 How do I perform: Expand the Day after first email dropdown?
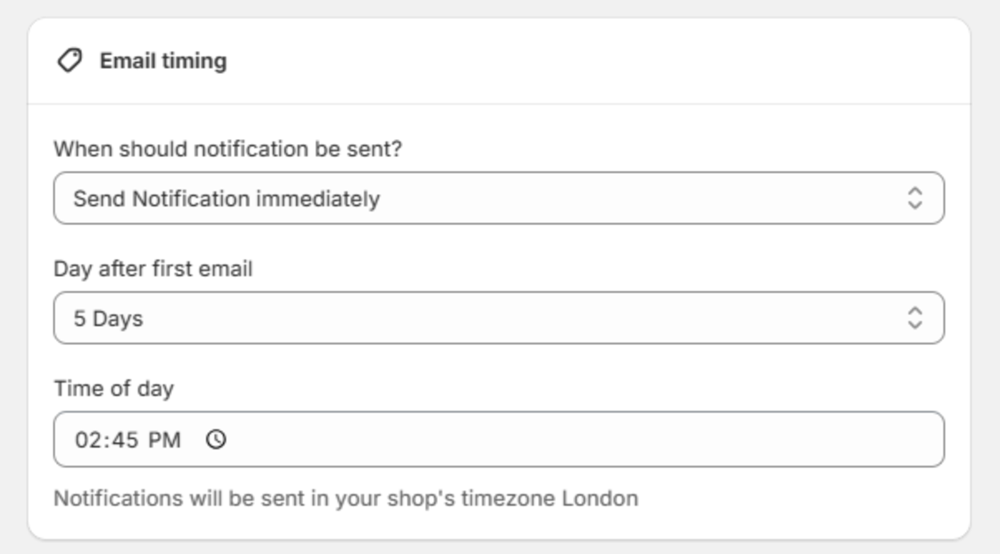[x=498, y=318]
